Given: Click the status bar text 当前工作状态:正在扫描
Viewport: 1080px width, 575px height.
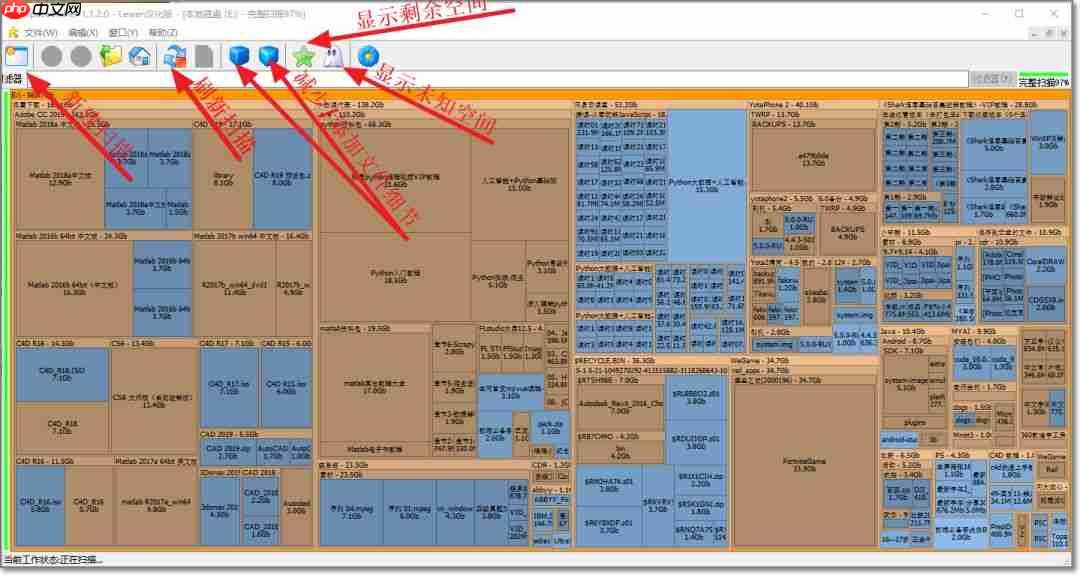Looking at the screenshot, I should [52, 560].
